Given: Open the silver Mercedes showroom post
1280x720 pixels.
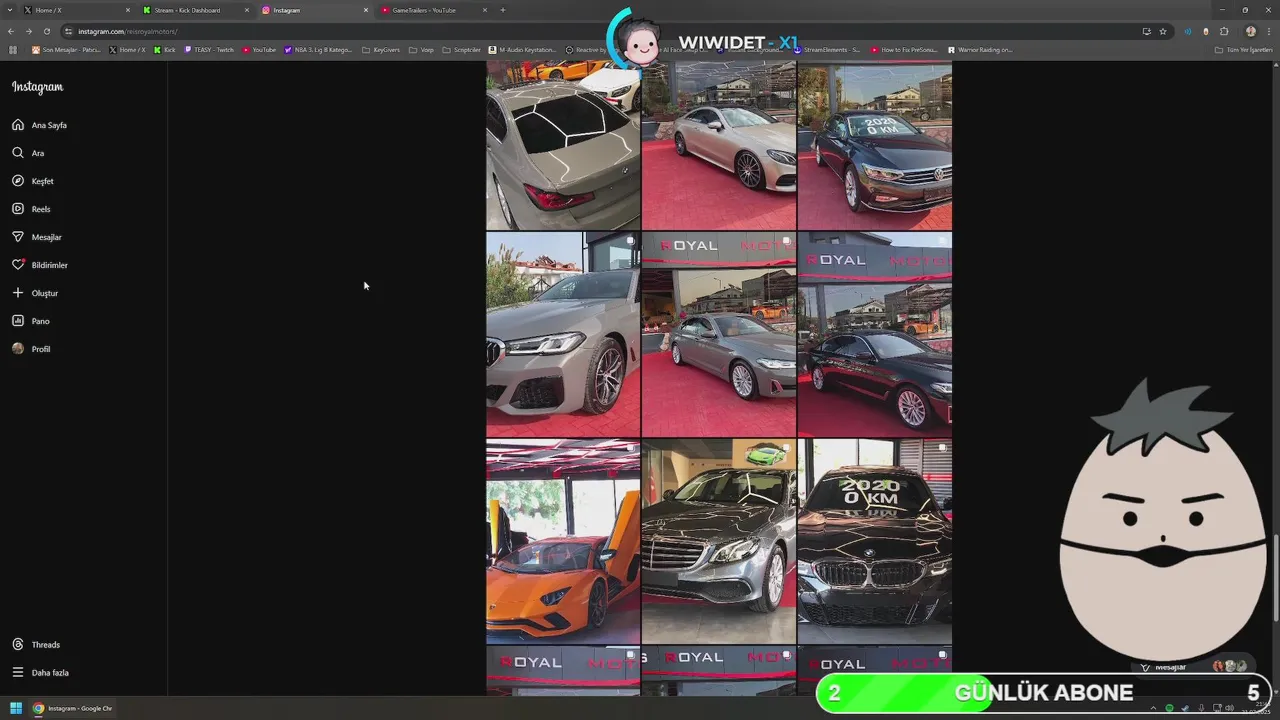Looking at the screenshot, I should click(719, 541).
